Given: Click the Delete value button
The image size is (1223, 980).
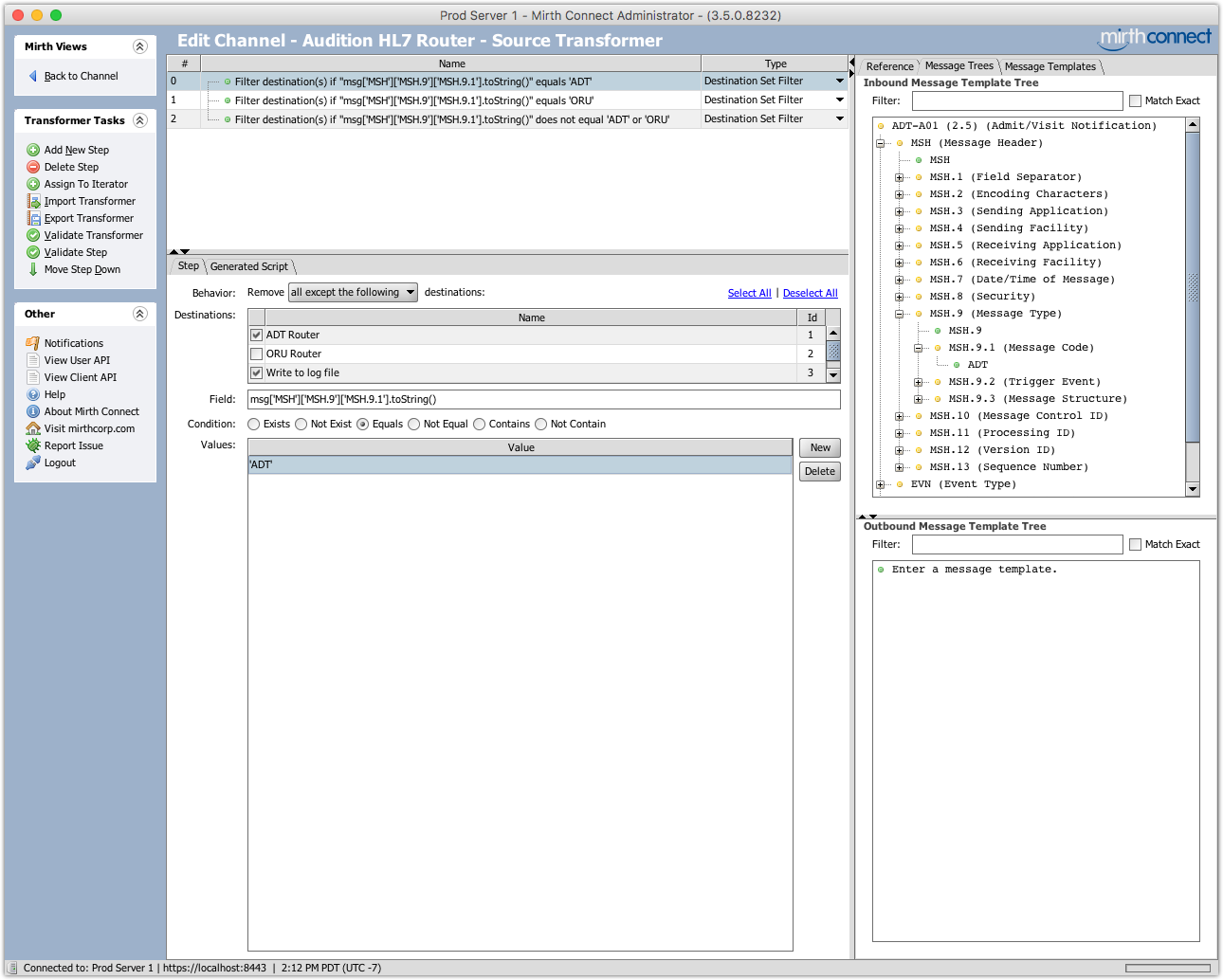Looking at the screenshot, I should point(820,471).
